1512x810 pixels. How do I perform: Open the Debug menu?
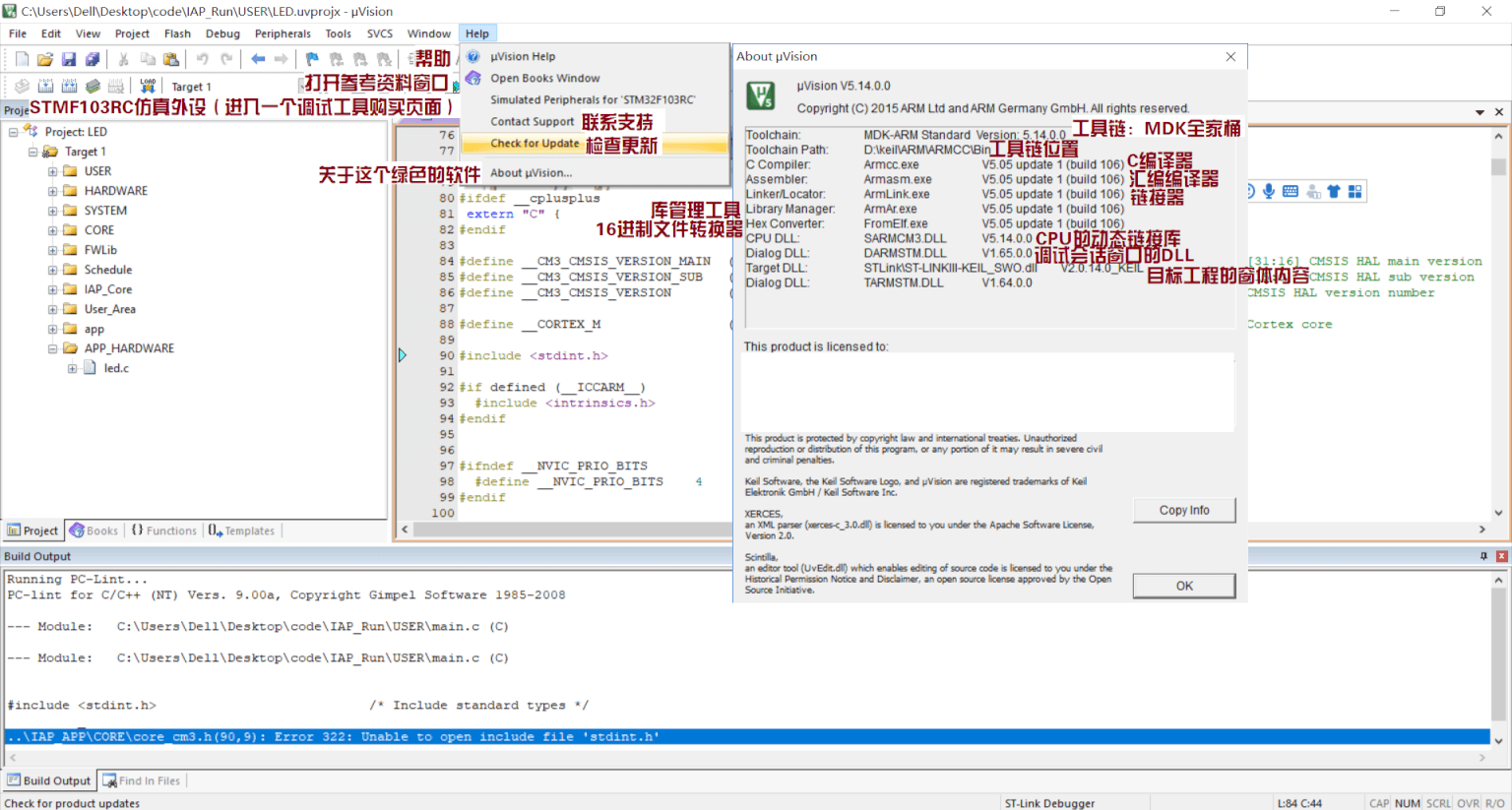[x=222, y=33]
